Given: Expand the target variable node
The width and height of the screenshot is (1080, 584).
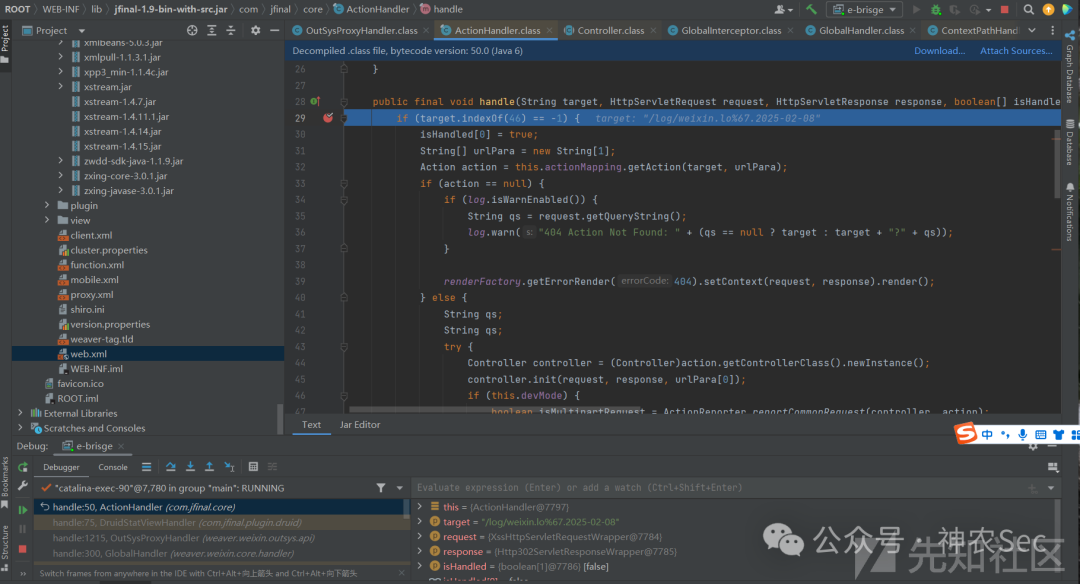Looking at the screenshot, I should [420, 522].
